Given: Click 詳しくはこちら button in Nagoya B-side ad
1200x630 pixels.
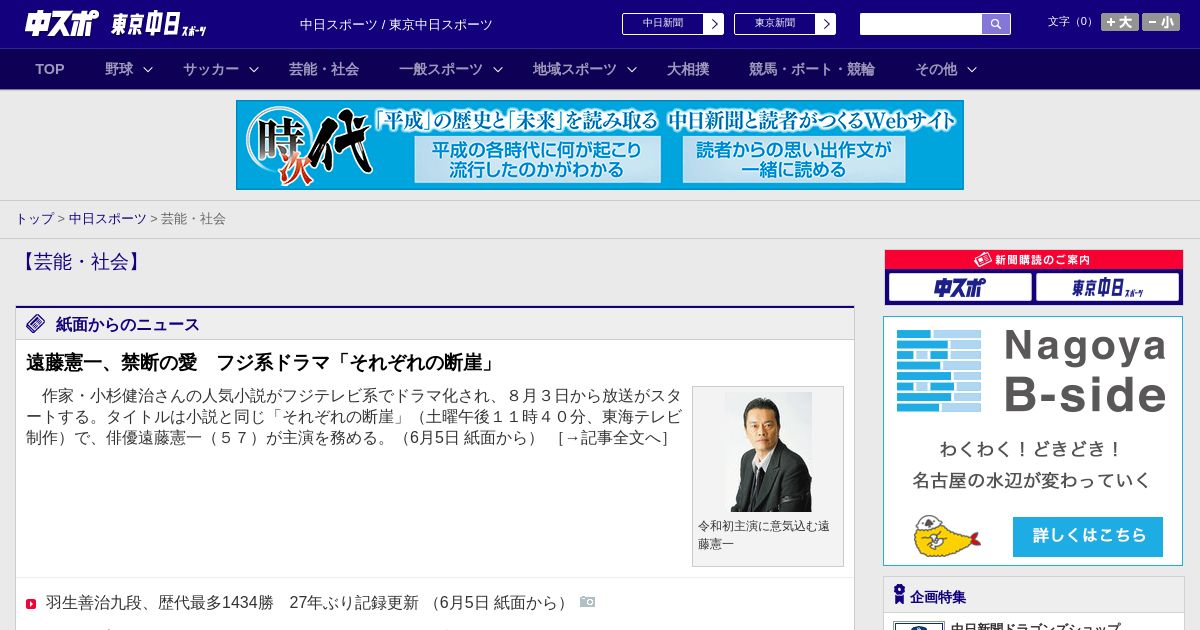Looking at the screenshot, I should click(1088, 536).
